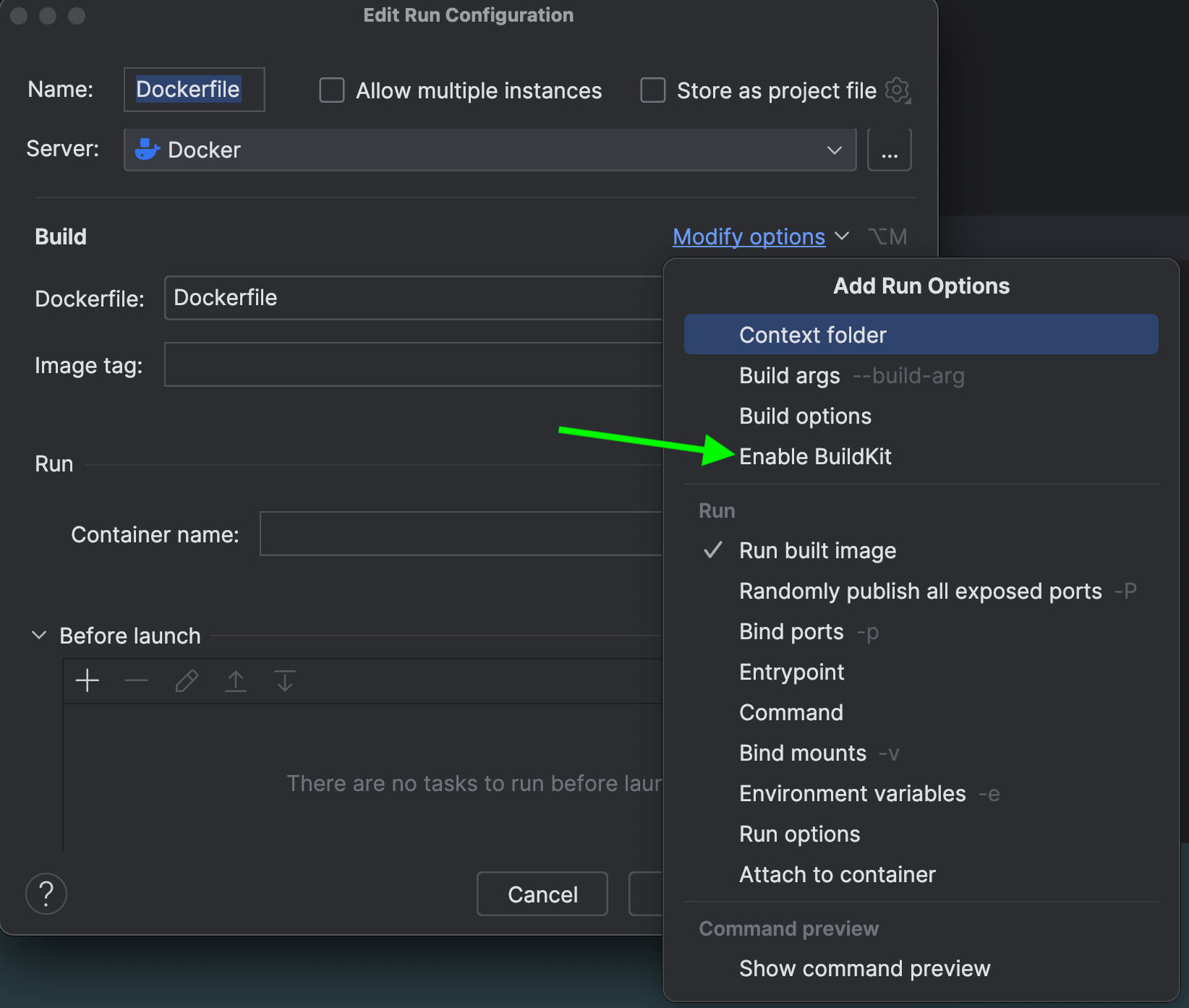Image resolution: width=1189 pixels, height=1008 pixels.
Task: Click the gear icon beside Store as project file
Action: pos(898,90)
